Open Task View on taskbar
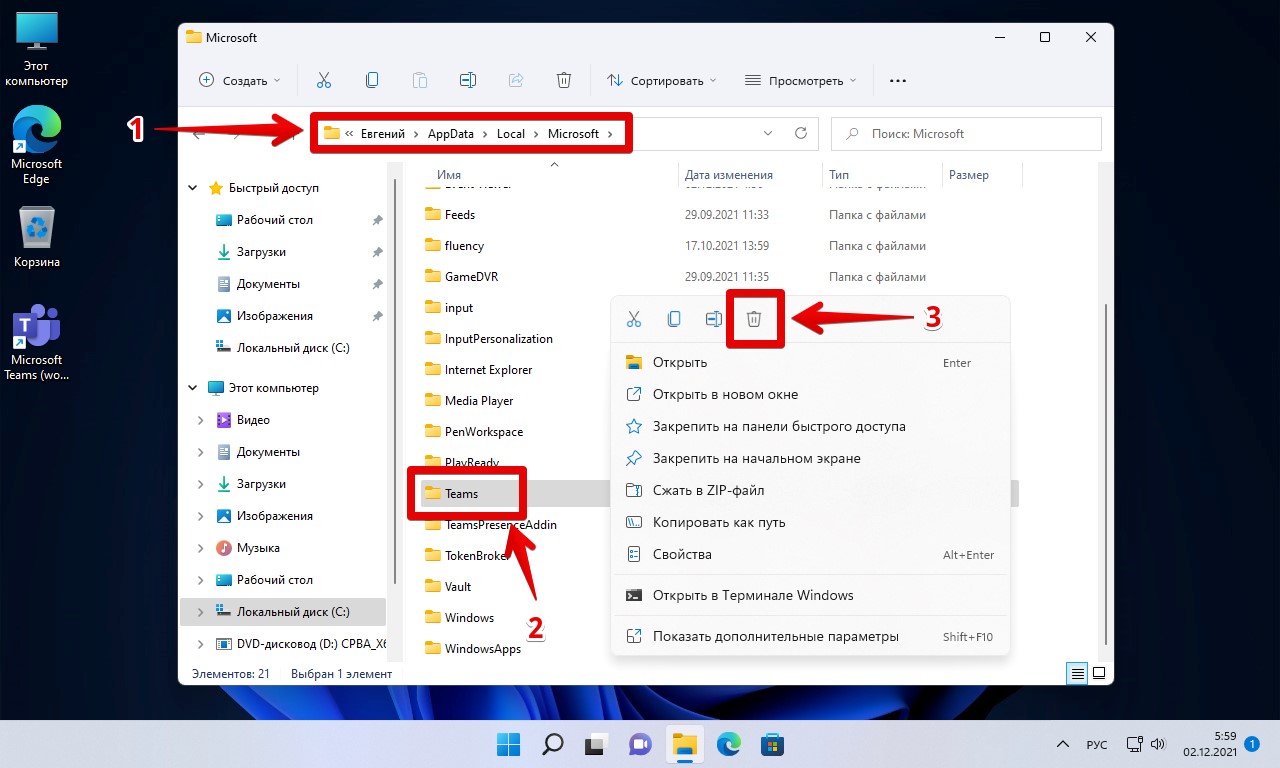 [596, 744]
